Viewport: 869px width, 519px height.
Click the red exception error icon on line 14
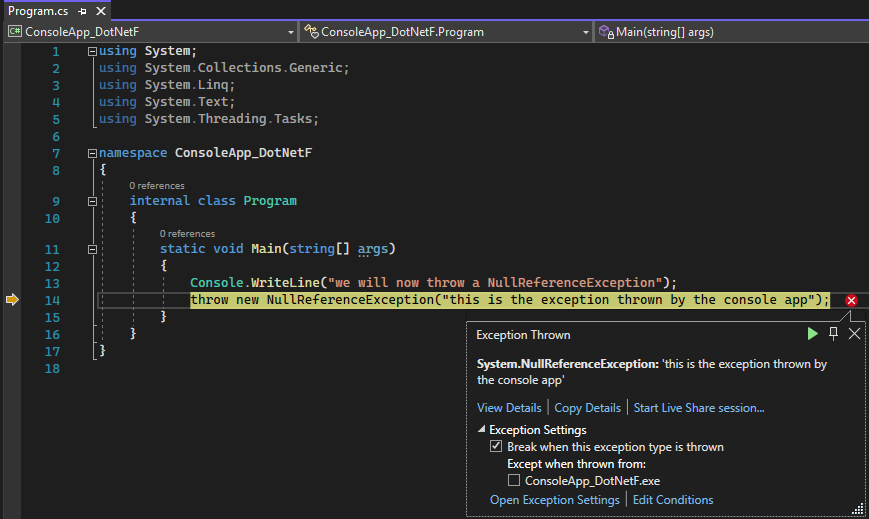click(x=851, y=300)
